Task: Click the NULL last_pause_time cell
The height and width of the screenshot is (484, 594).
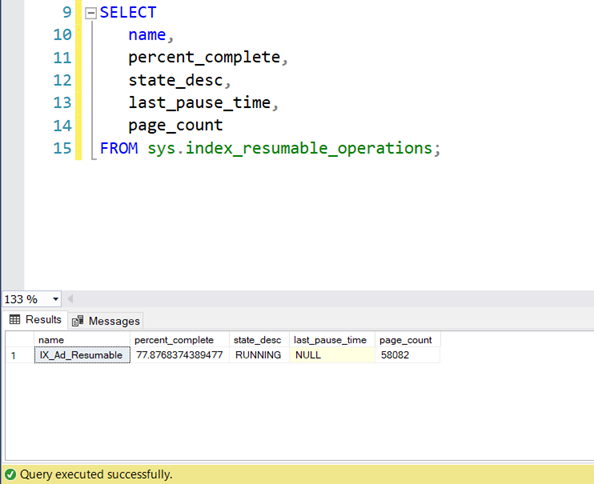Action: [x=332, y=355]
